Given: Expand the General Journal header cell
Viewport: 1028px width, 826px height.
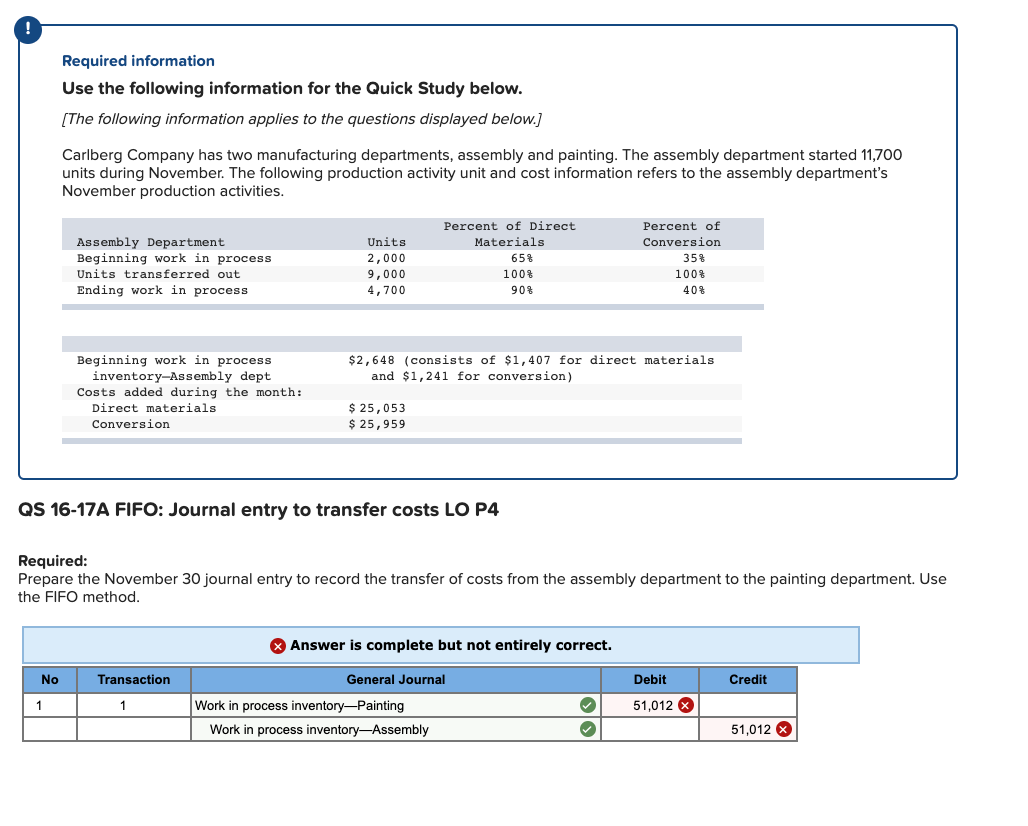Looking at the screenshot, I should click(x=395, y=680).
